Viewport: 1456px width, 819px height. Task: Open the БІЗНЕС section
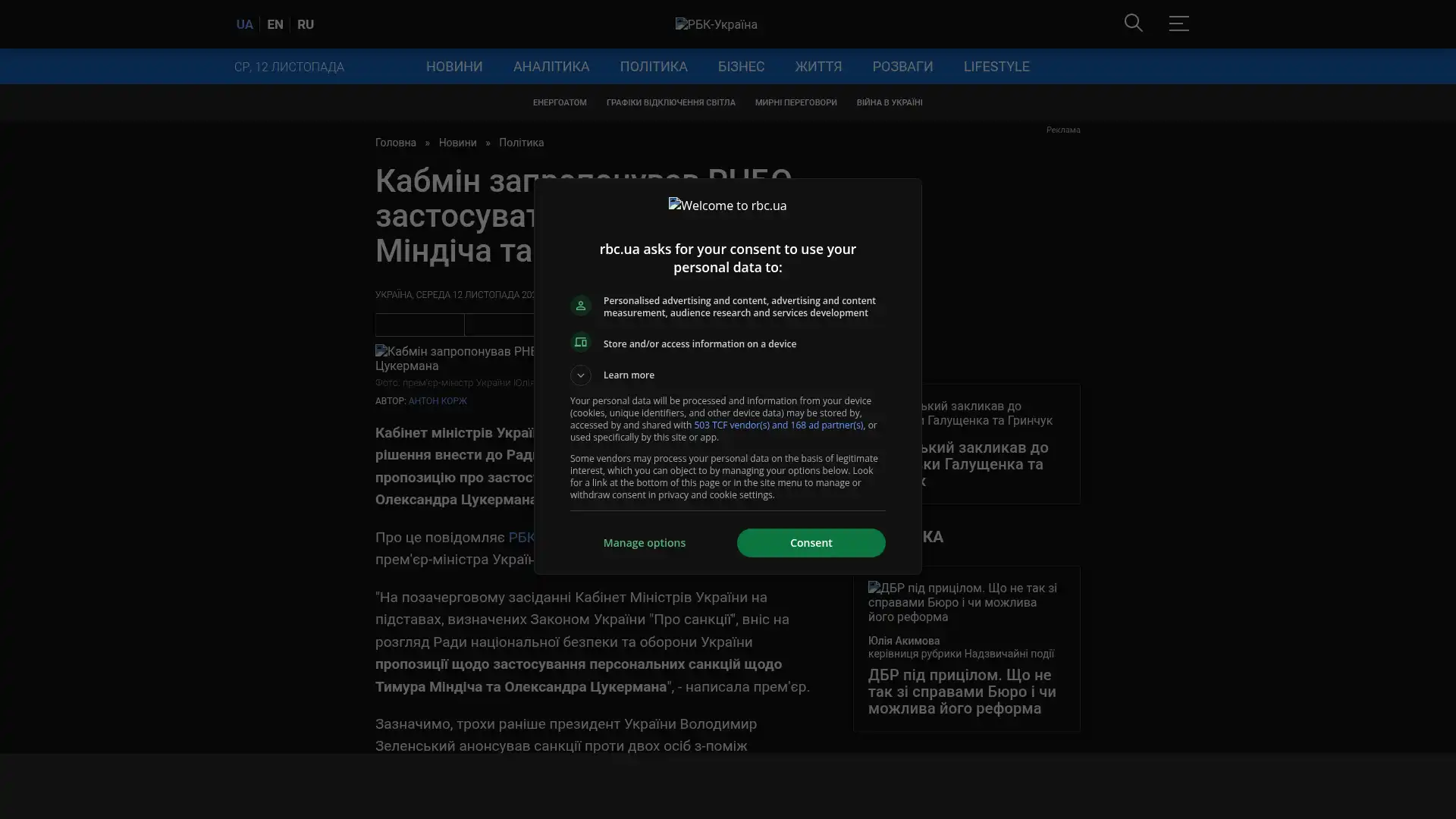click(x=741, y=67)
